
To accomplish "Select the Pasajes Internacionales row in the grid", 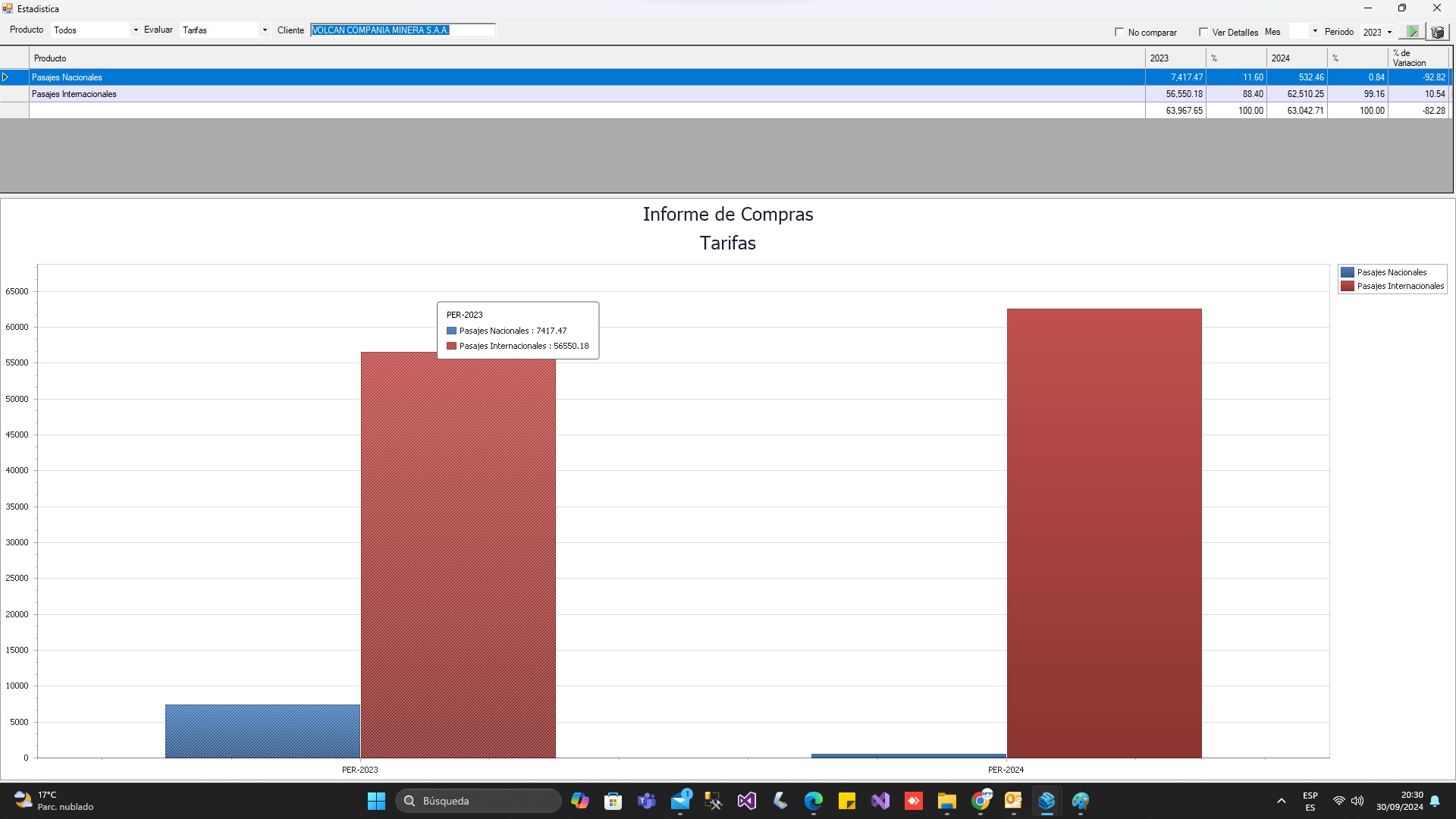I will coord(303,93).
